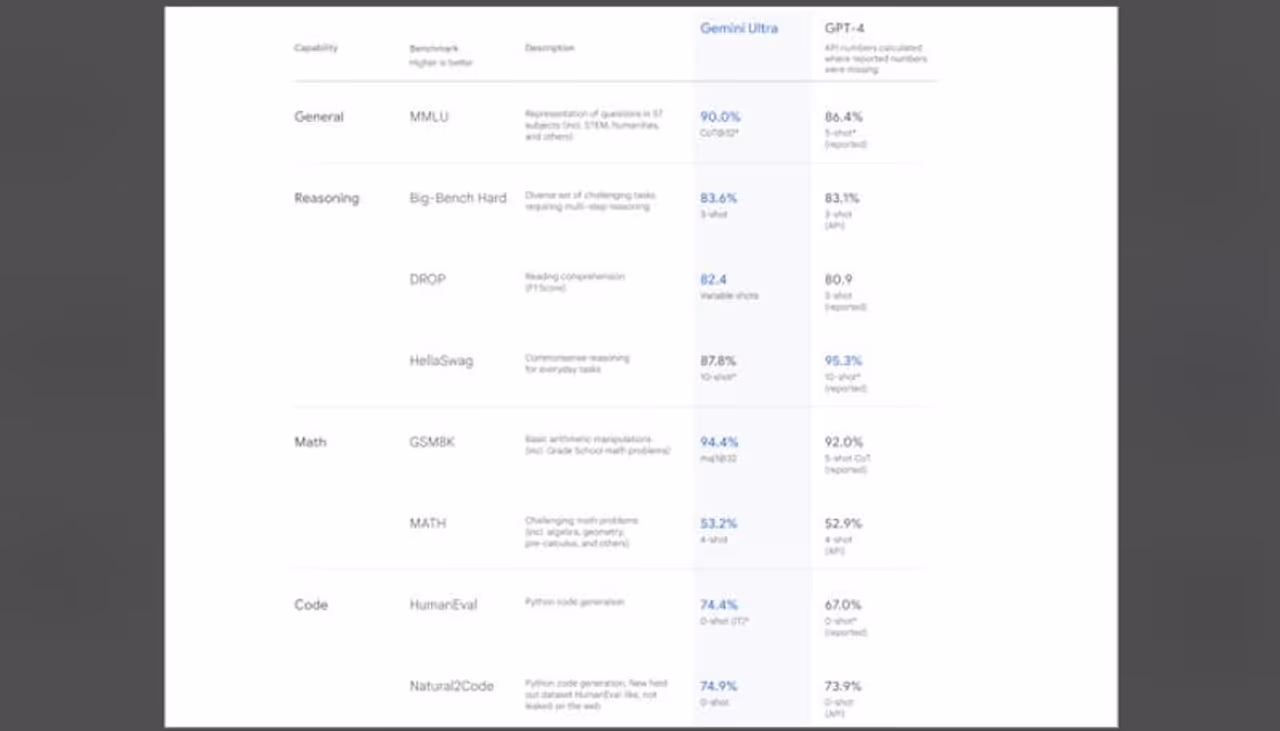Click GPT-4's 95.3% HellaSwag score
This screenshot has height=731, width=1280.
[843, 361]
